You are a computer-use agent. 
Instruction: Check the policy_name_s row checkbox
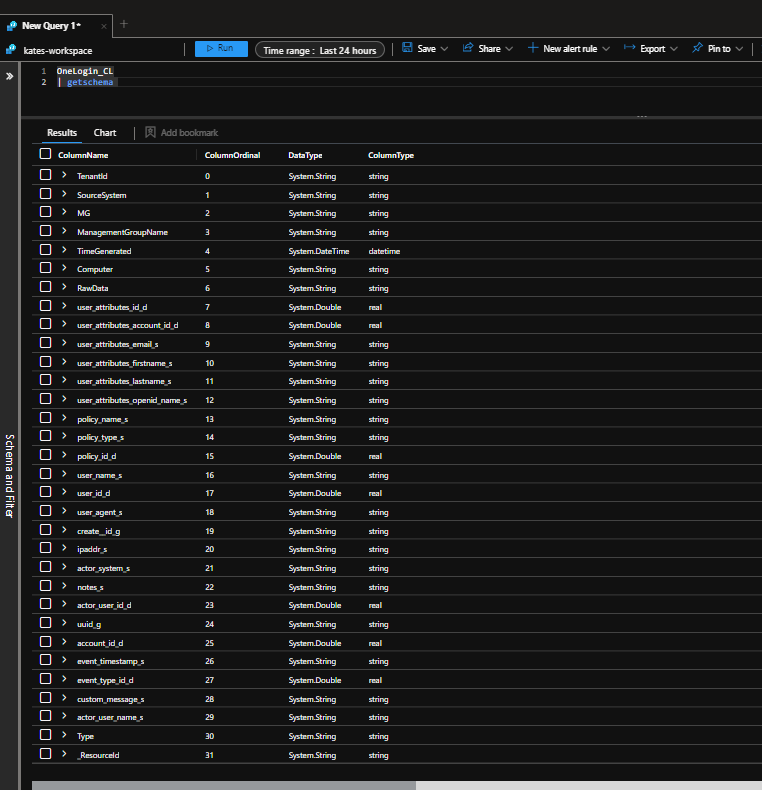coord(45,418)
